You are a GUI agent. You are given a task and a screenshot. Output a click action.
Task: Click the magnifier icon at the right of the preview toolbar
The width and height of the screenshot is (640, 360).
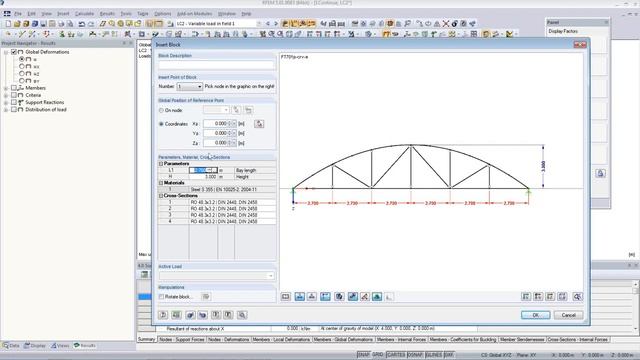coord(577,297)
